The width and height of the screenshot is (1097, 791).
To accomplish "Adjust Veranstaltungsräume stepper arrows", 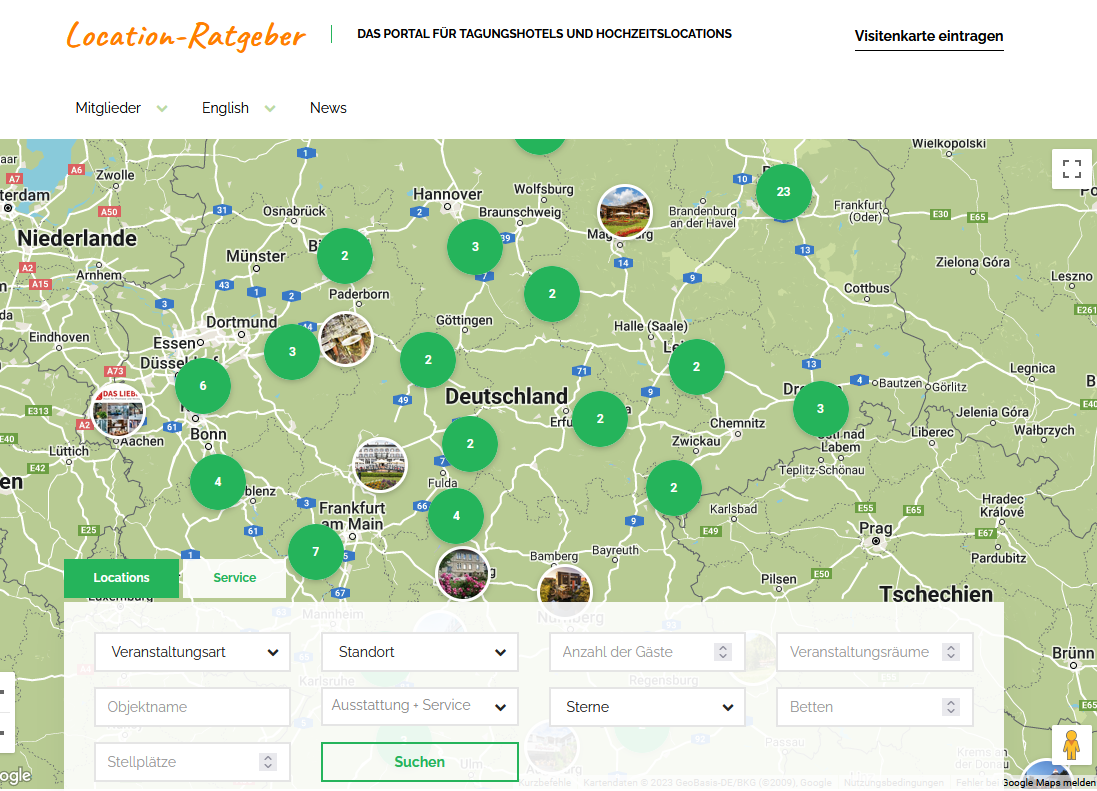I will (x=950, y=653).
